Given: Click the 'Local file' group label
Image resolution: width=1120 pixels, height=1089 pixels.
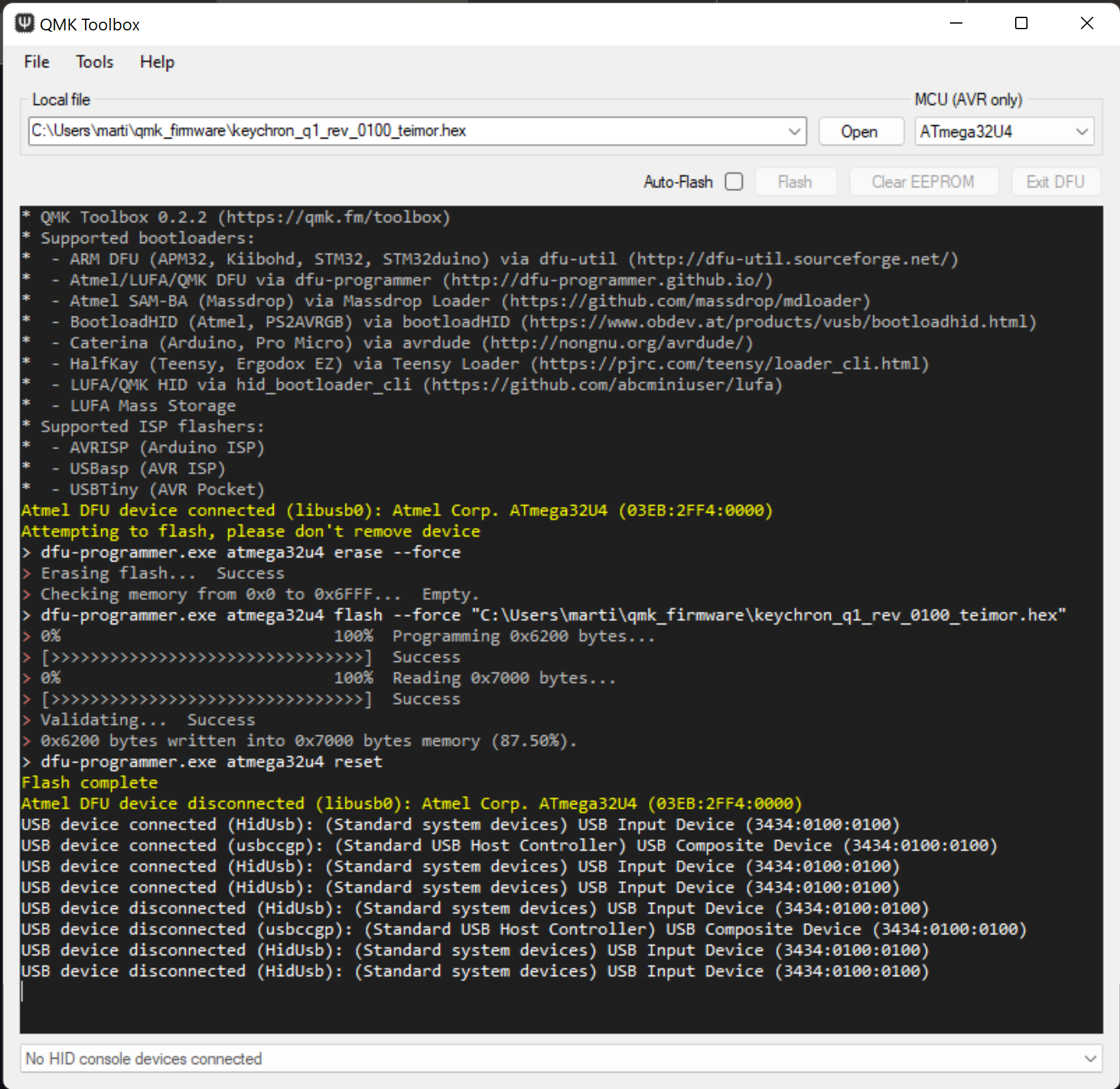Looking at the screenshot, I should 61,100.
